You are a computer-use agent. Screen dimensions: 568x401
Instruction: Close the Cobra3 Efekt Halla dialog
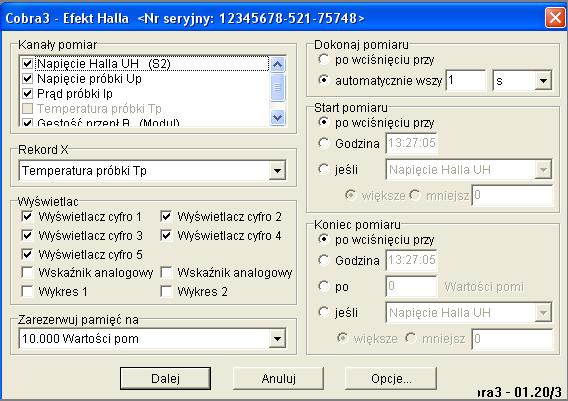(x=555, y=18)
